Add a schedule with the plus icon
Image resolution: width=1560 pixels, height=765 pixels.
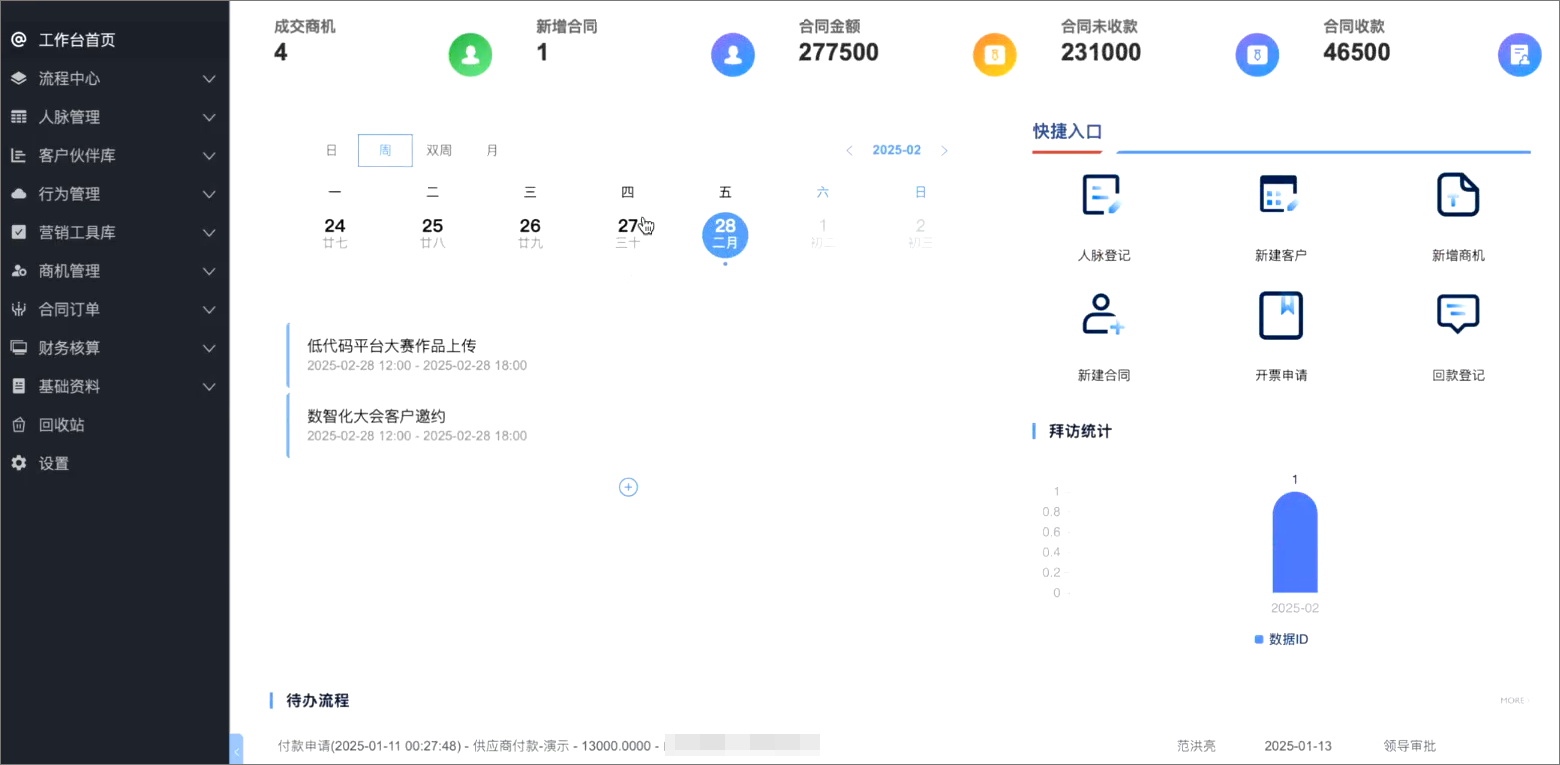point(628,487)
